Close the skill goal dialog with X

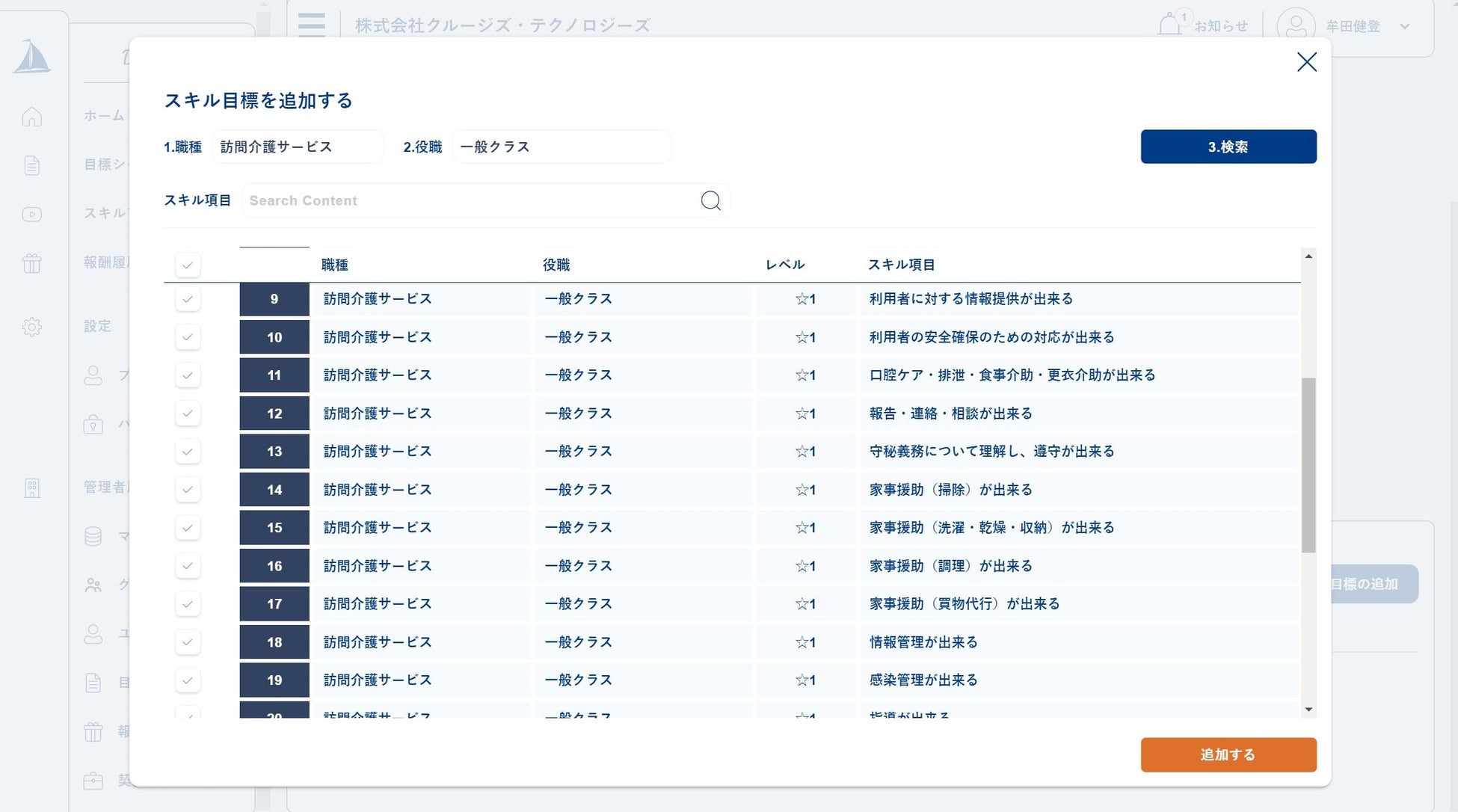(1306, 62)
